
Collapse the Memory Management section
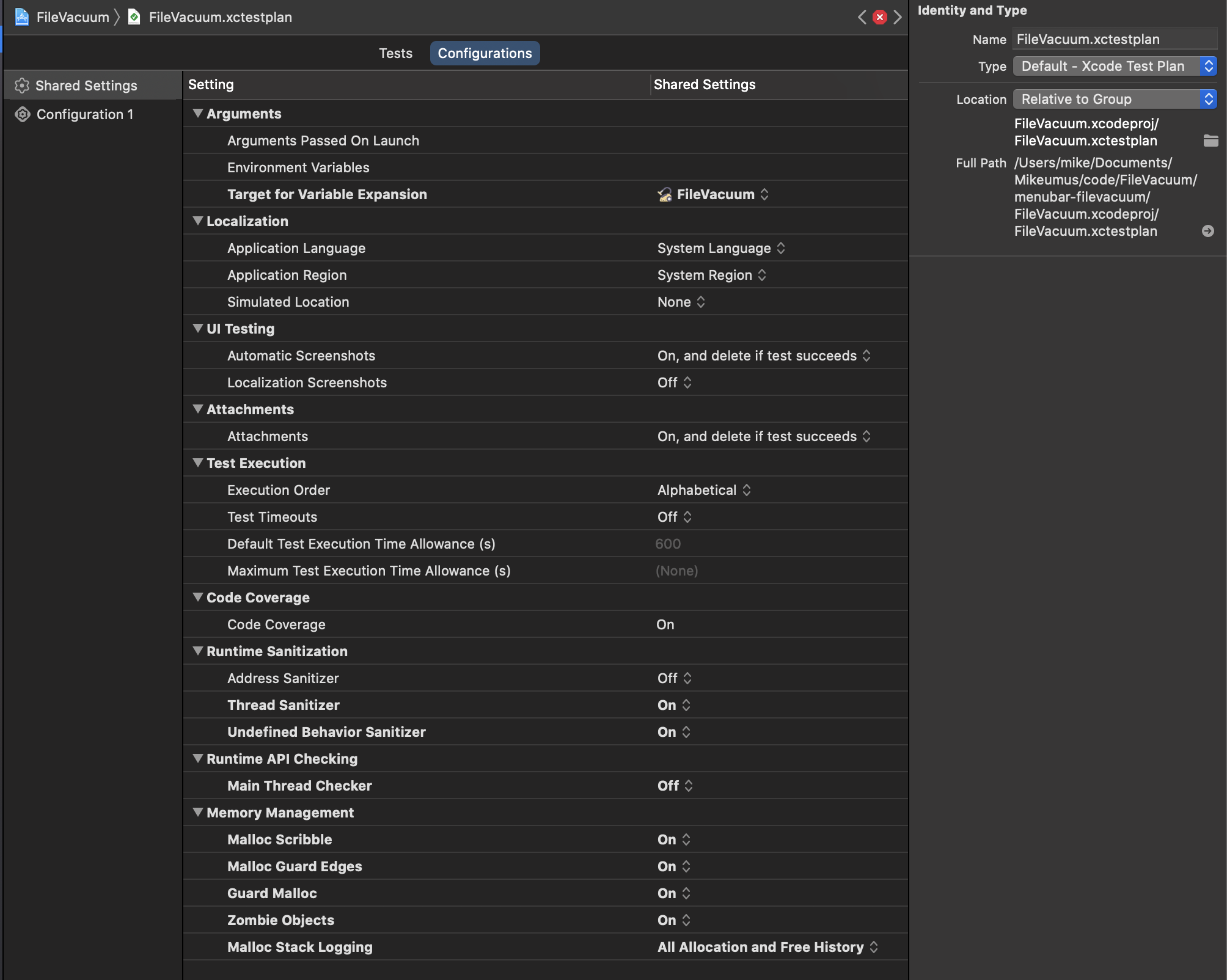click(x=198, y=813)
